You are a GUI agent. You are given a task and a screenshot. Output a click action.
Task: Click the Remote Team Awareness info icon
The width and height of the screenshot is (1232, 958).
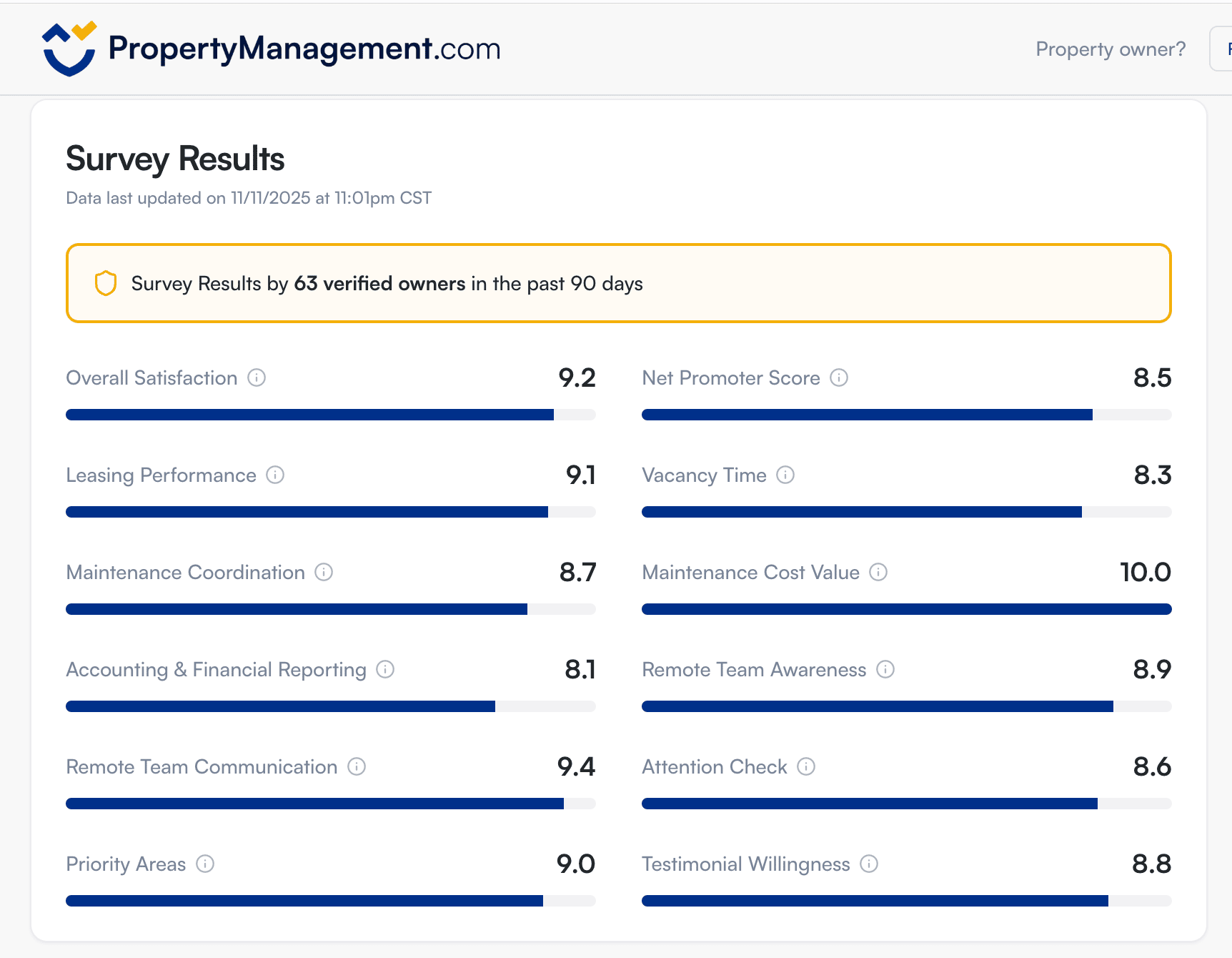[x=885, y=669]
